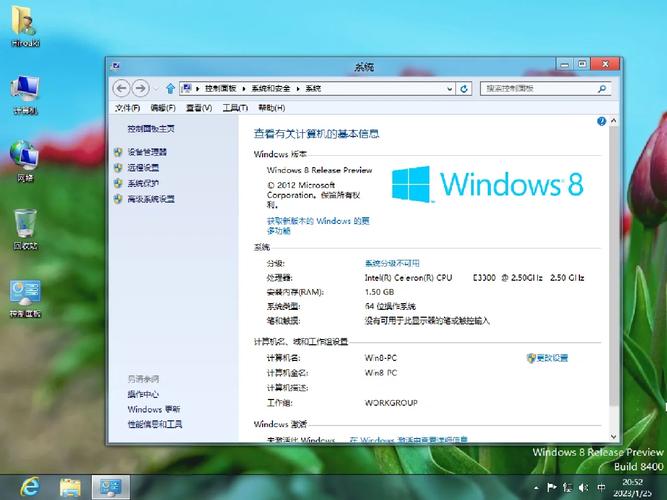
Task: Click the WORKGROUP value text
Action: coord(391,403)
